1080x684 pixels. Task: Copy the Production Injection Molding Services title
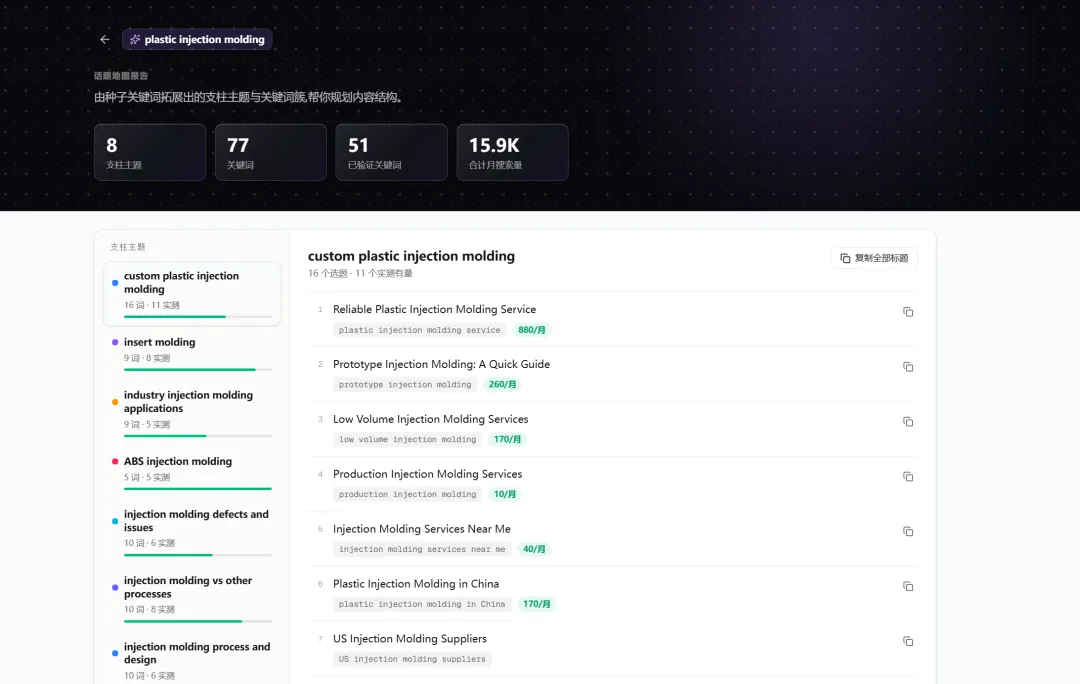(x=908, y=477)
